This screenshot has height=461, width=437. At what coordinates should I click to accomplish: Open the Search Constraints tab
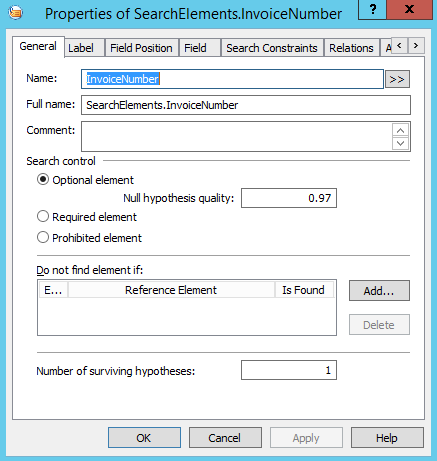pyautogui.click(x=272, y=48)
